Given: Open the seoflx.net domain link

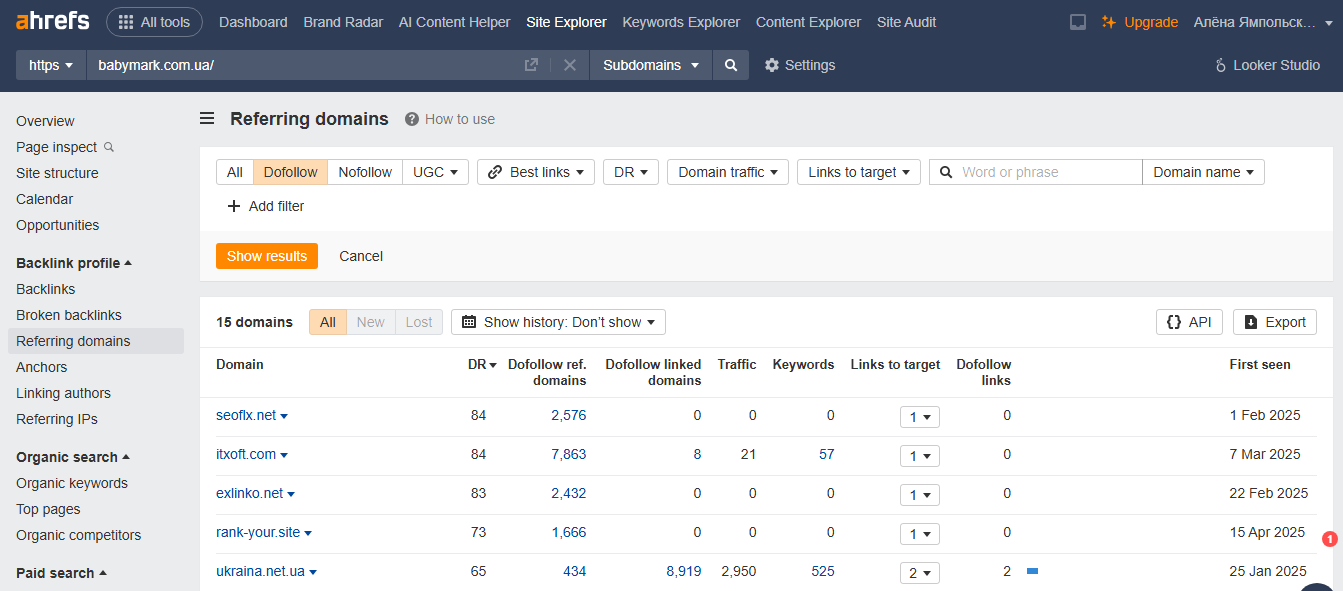Looking at the screenshot, I should (246, 415).
